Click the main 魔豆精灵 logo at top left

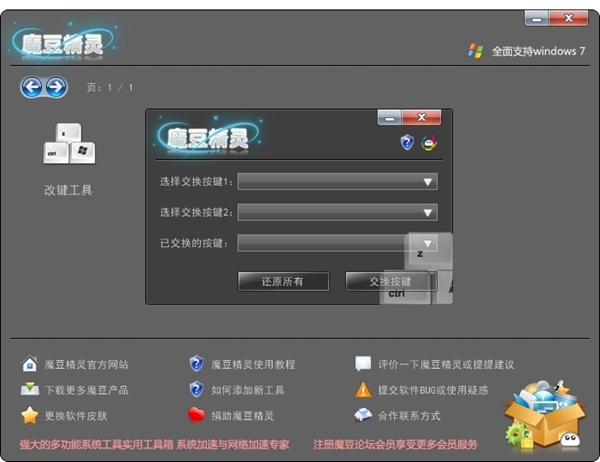tap(62, 43)
